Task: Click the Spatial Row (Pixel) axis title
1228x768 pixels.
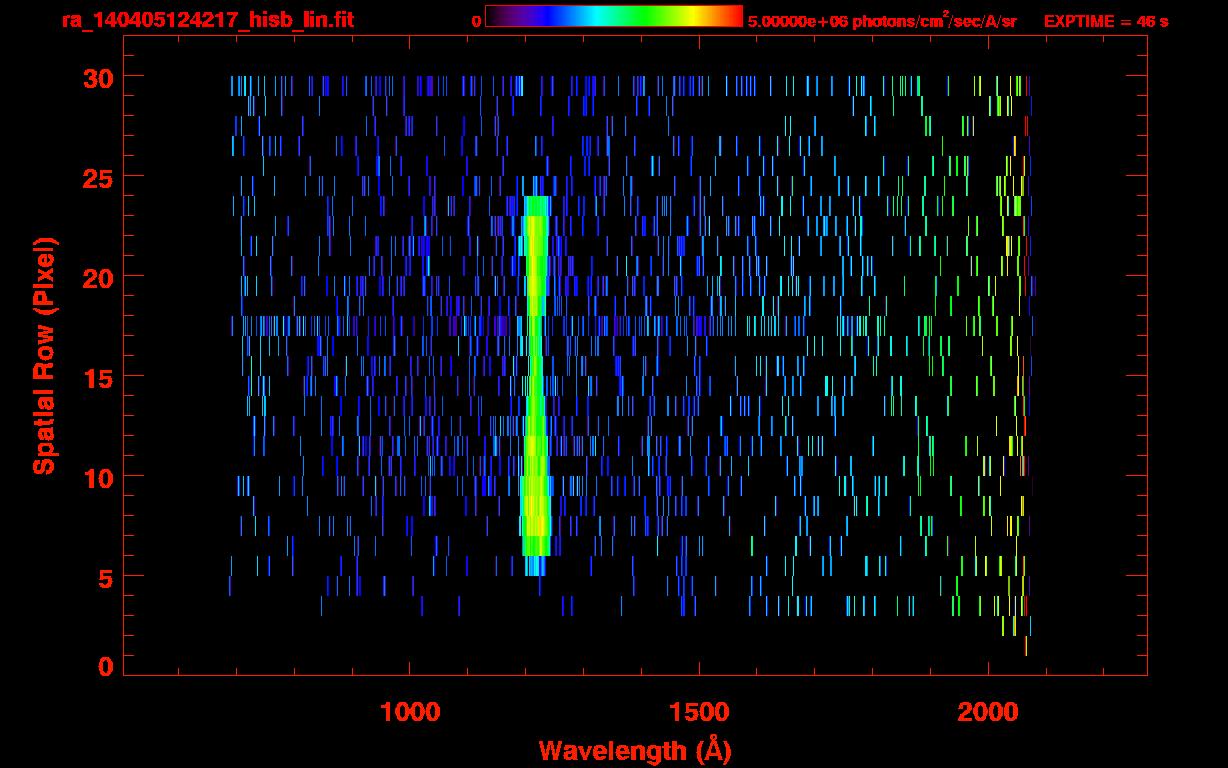Action: [44, 356]
